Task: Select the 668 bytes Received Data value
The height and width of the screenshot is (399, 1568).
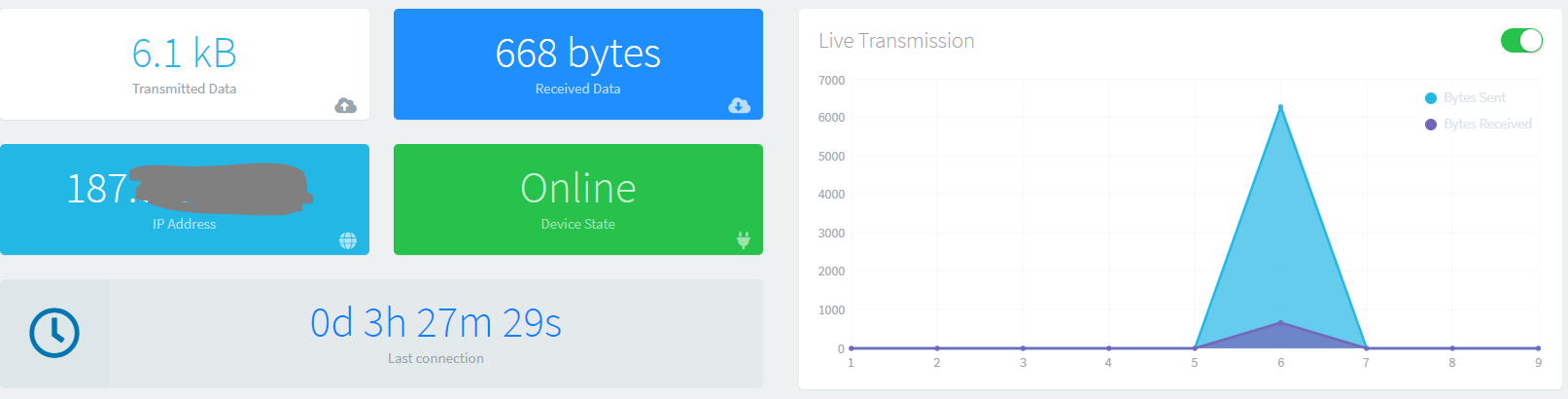Action: click(577, 54)
